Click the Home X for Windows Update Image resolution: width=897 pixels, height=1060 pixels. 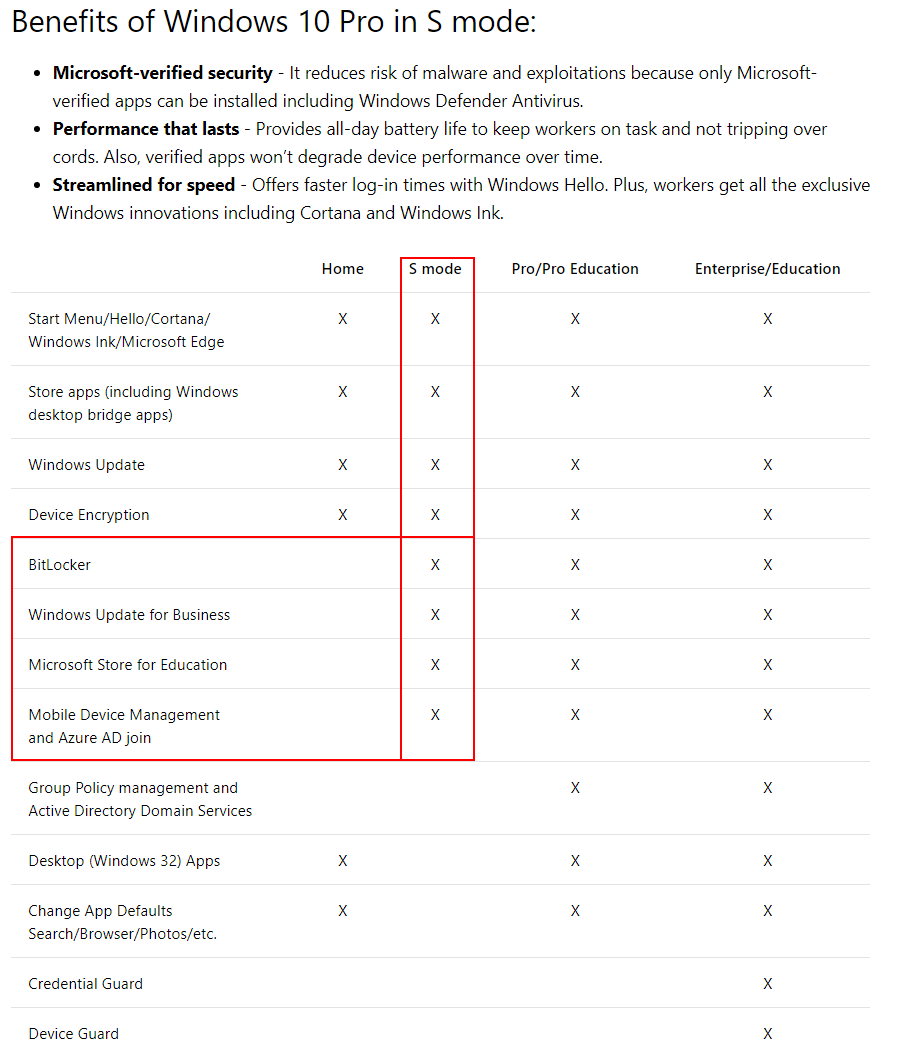tap(343, 465)
